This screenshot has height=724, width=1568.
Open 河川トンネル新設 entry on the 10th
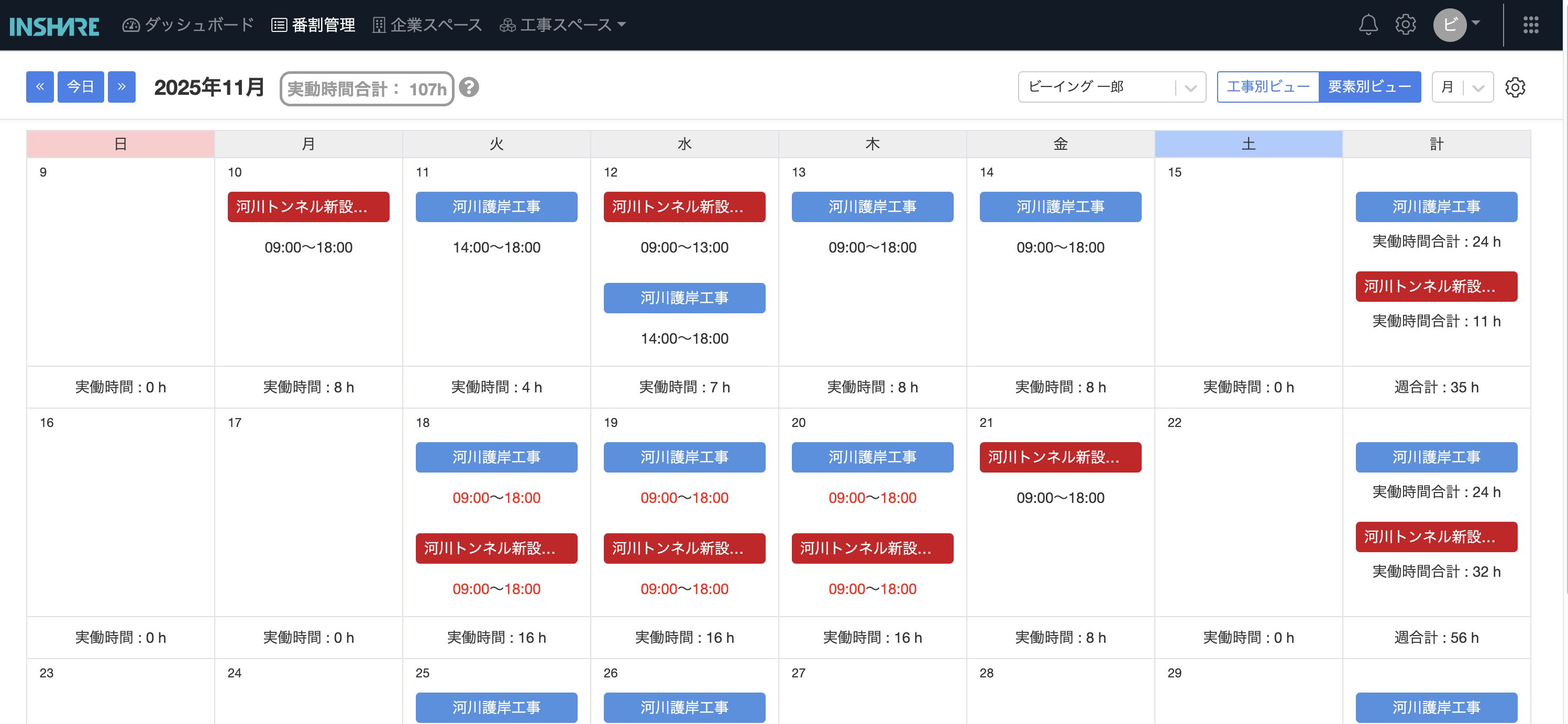[308, 207]
